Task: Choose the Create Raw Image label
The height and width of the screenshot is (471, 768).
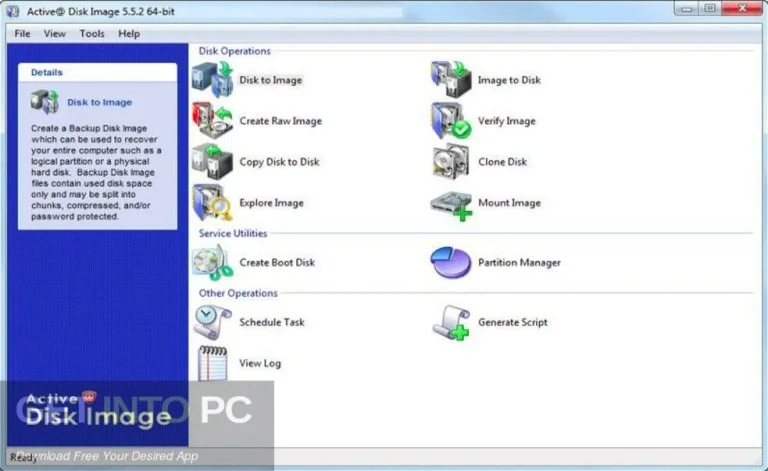Action: (281, 121)
